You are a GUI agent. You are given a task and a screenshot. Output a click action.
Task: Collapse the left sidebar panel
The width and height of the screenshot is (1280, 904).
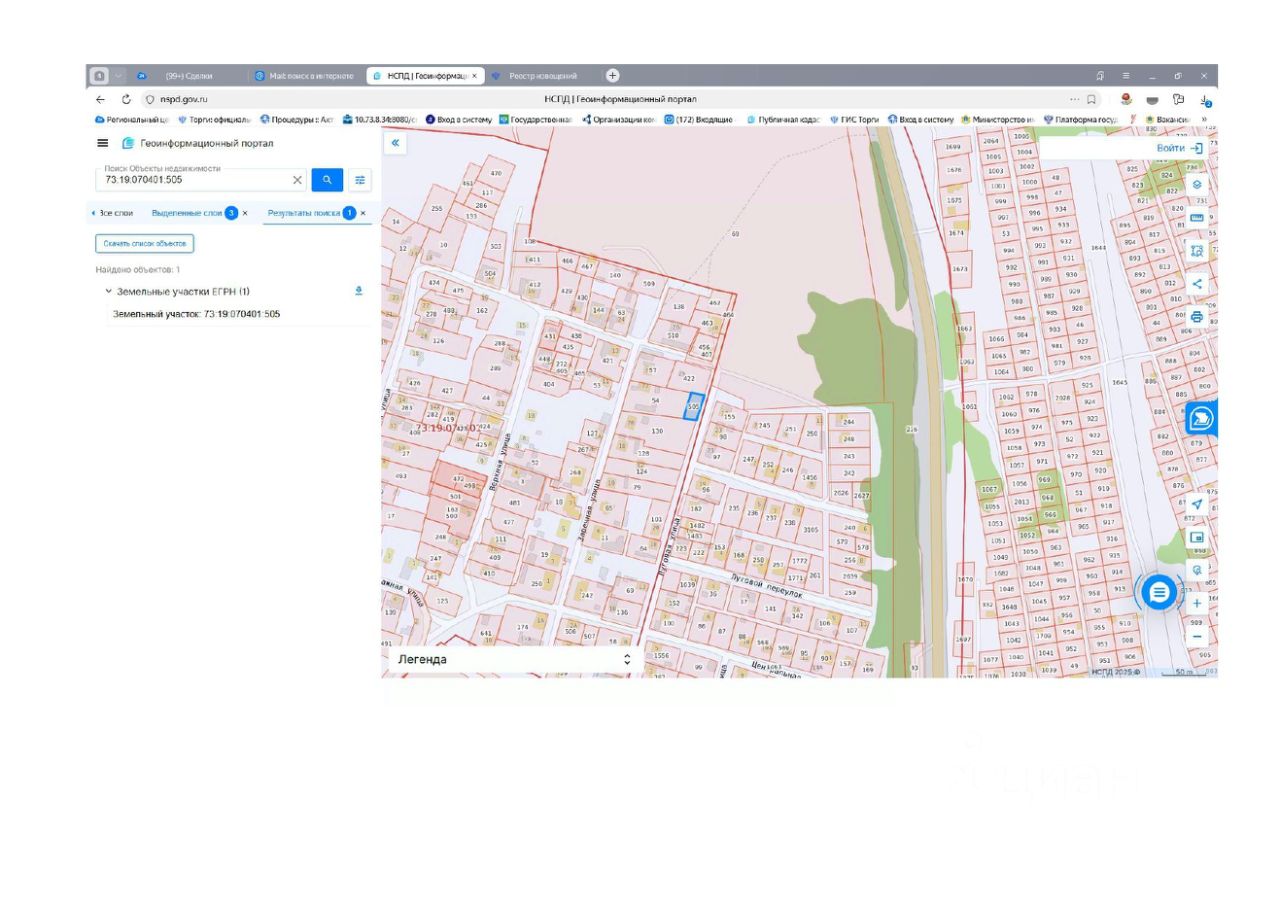pos(395,143)
